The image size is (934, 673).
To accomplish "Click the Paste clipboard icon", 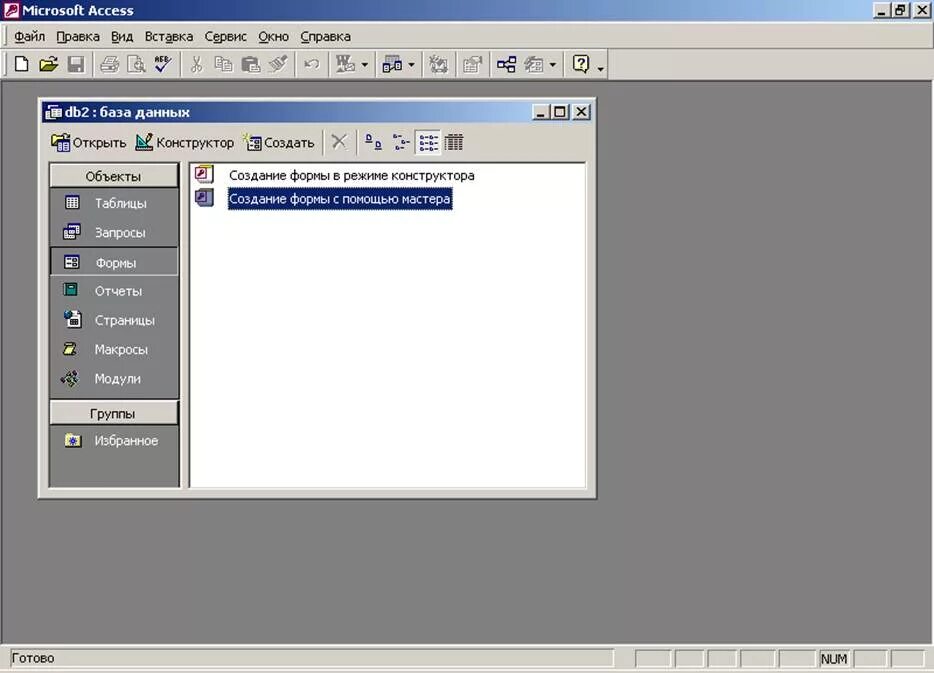I will pos(251,64).
